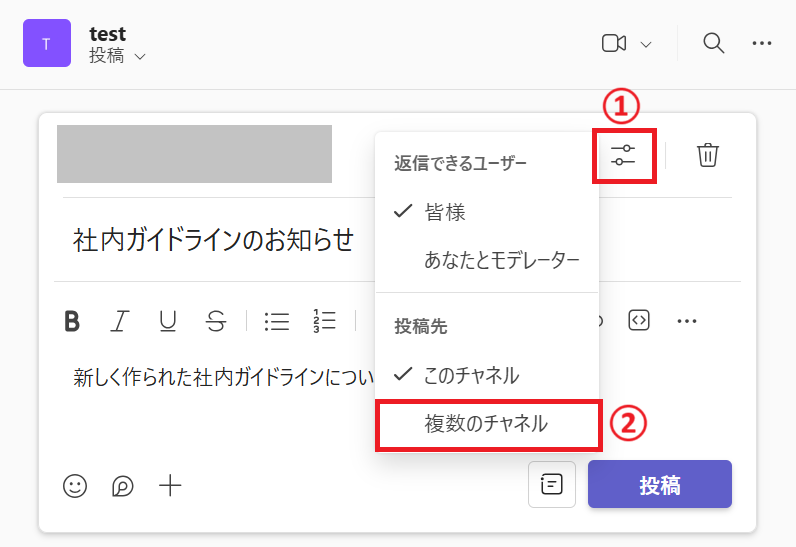Toggle italic formatting
The image size is (796, 547).
coord(120,321)
